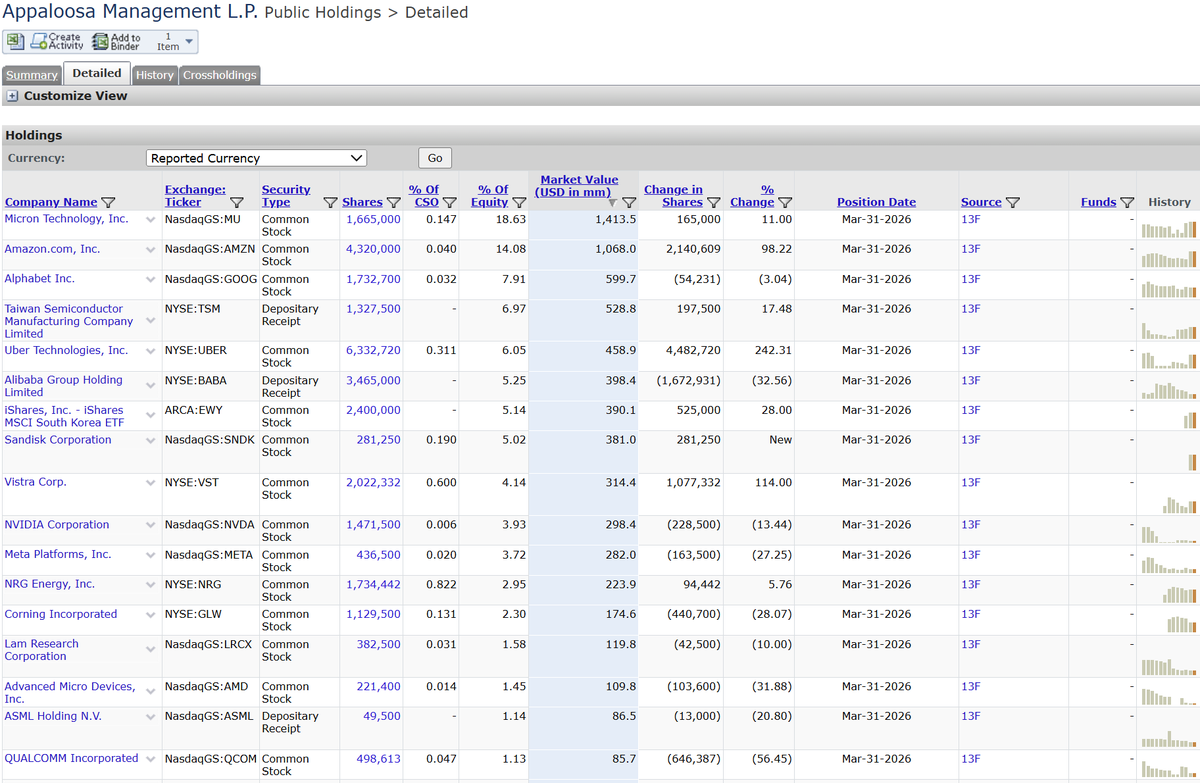Switch to the Summary tab

[32, 75]
